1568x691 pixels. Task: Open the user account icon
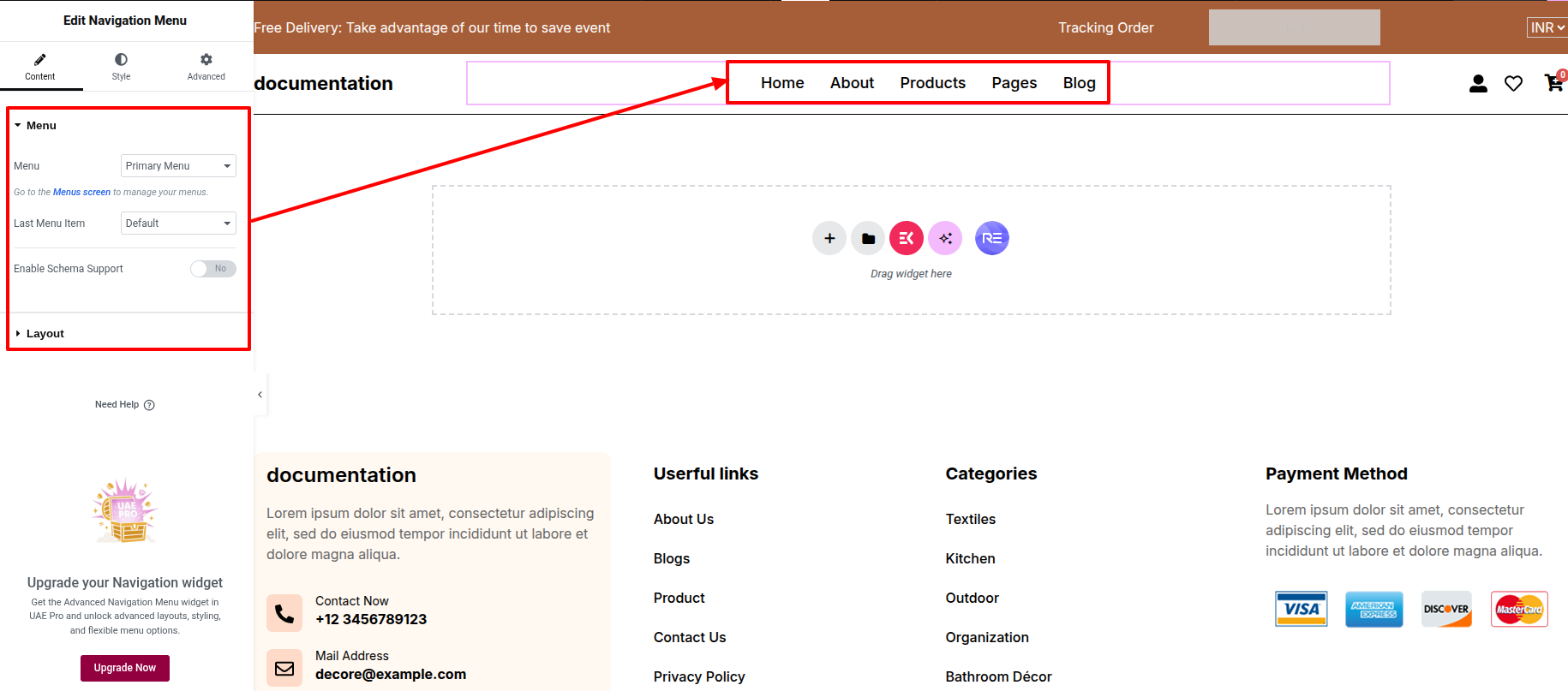click(x=1478, y=83)
